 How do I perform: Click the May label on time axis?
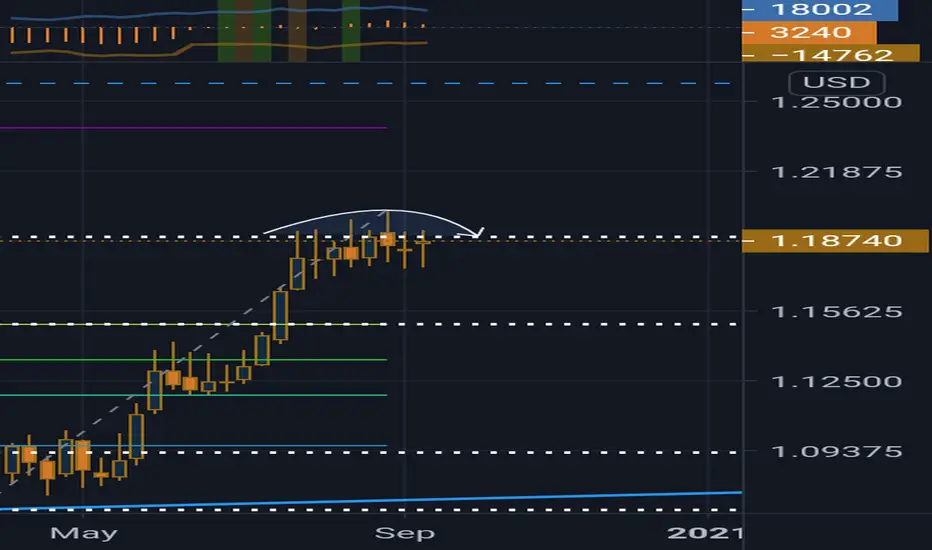point(84,533)
